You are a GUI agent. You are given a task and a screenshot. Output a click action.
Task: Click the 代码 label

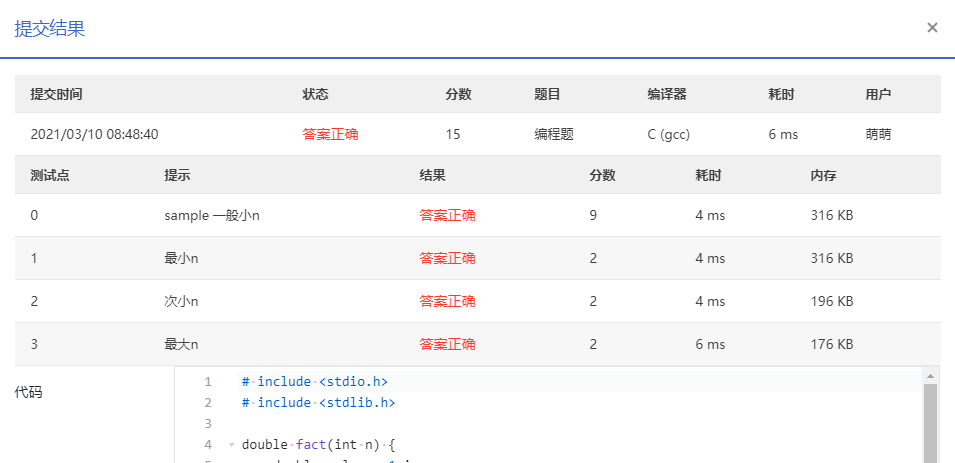click(28, 392)
